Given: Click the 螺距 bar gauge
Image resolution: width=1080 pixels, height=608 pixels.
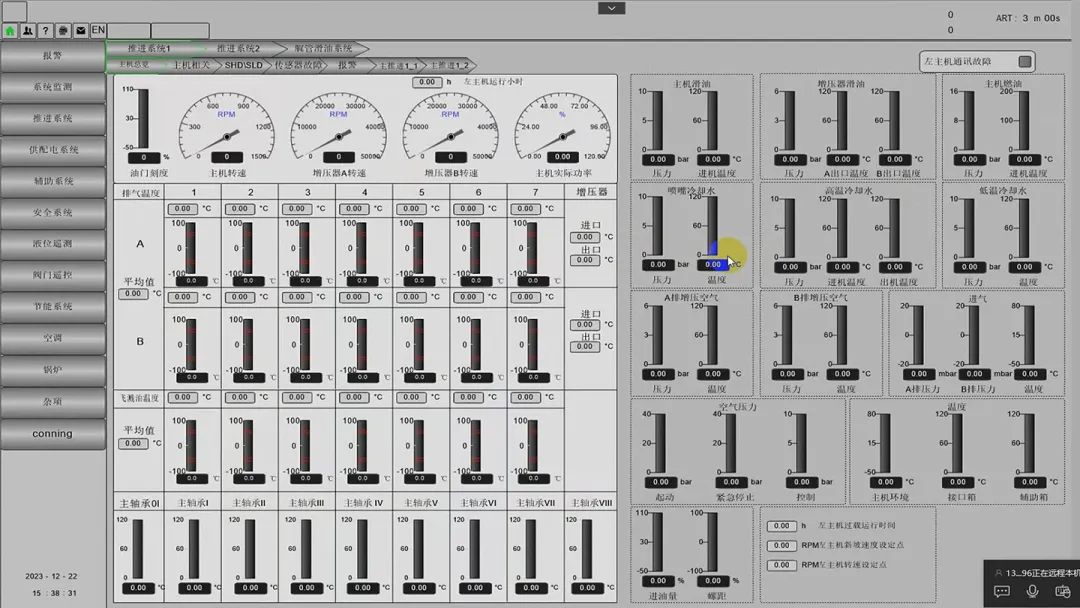Looking at the screenshot, I should pyautogui.click(x=712, y=542).
